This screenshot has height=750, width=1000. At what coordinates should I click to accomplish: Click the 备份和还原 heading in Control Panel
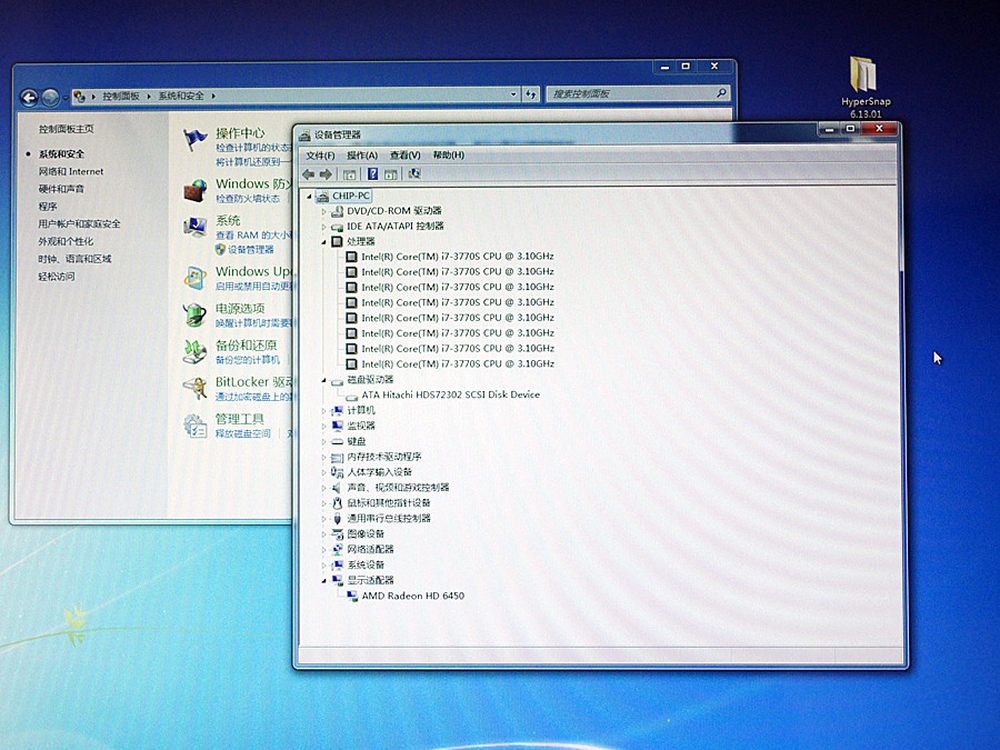coord(246,345)
